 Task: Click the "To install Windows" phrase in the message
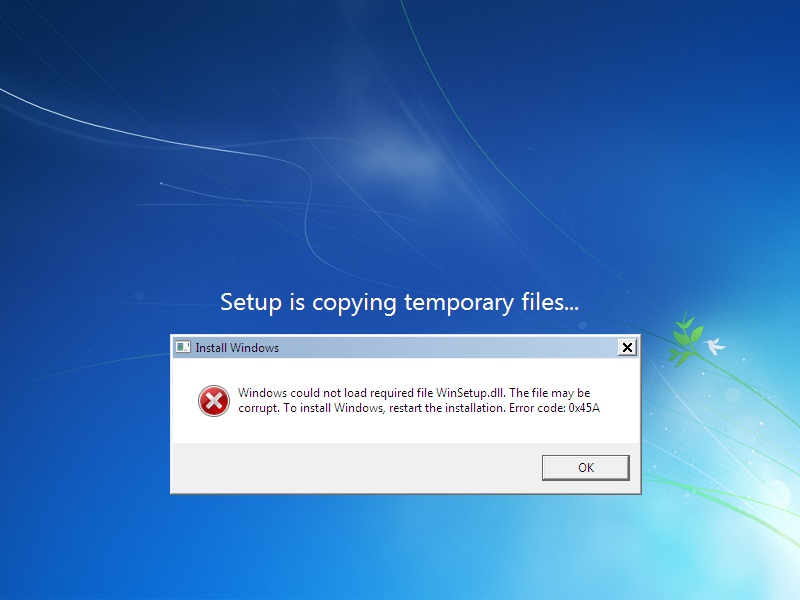click(333, 408)
